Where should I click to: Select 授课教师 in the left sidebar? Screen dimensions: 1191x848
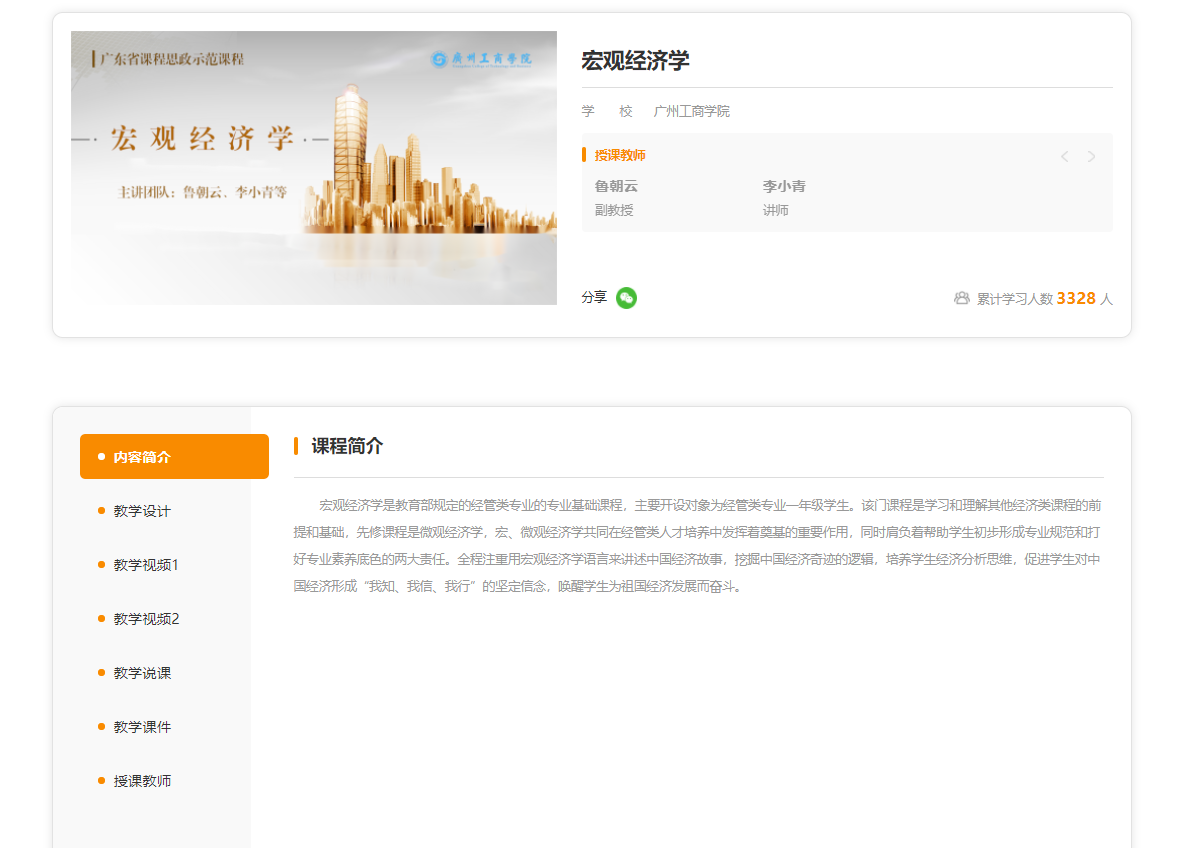142,781
